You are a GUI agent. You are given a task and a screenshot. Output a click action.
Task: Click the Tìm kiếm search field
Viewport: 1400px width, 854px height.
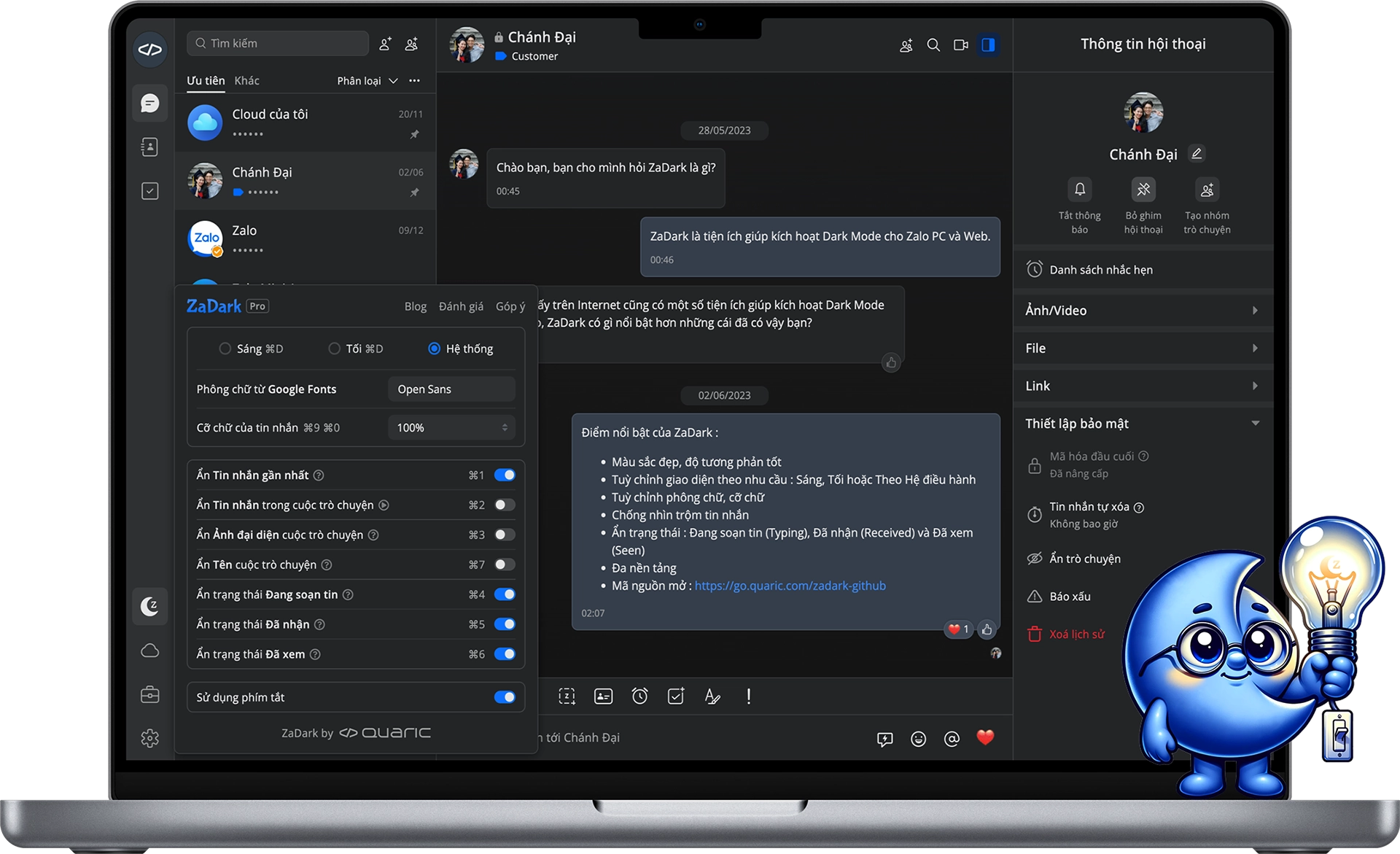(277, 44)
